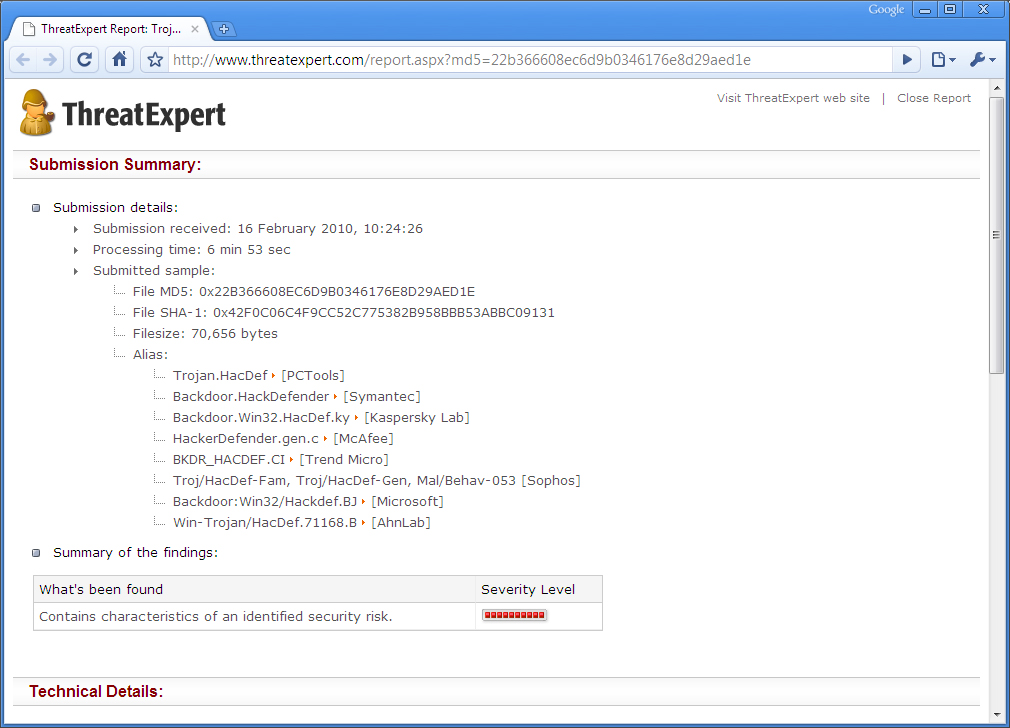Click the HackerDefender.gen.c alias name
The width and height of the screenshot is (1010, 728).
coord(245,439)
